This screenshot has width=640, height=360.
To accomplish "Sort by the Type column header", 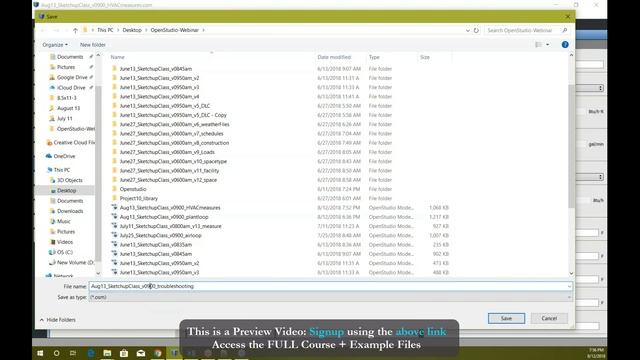I will point(374,57).
